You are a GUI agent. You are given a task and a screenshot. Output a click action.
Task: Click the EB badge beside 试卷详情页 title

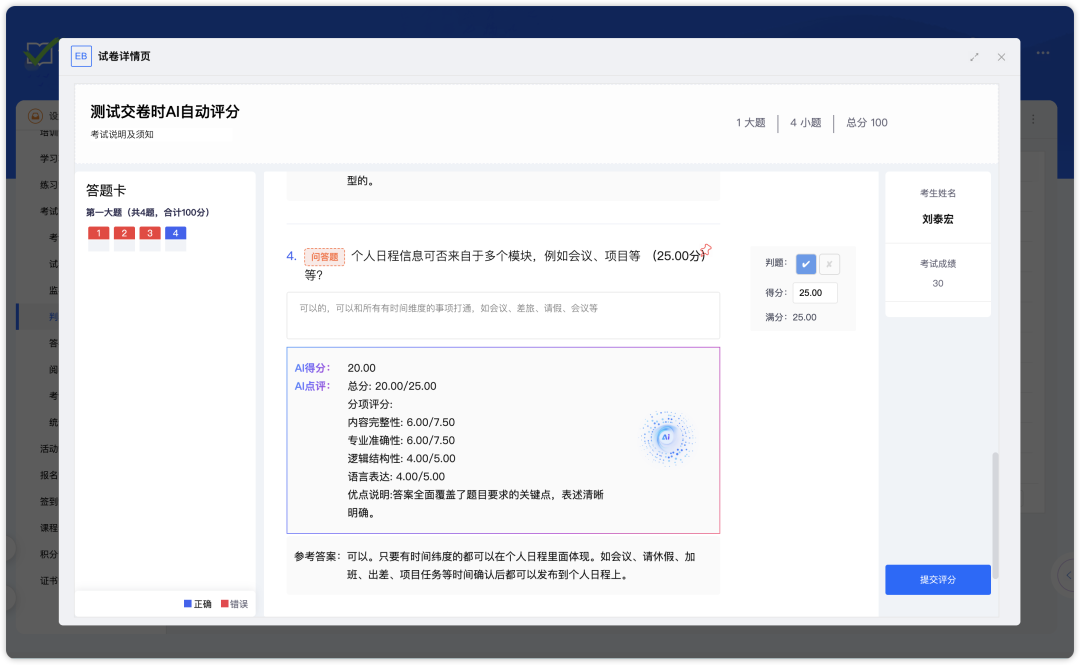[81, 56]
